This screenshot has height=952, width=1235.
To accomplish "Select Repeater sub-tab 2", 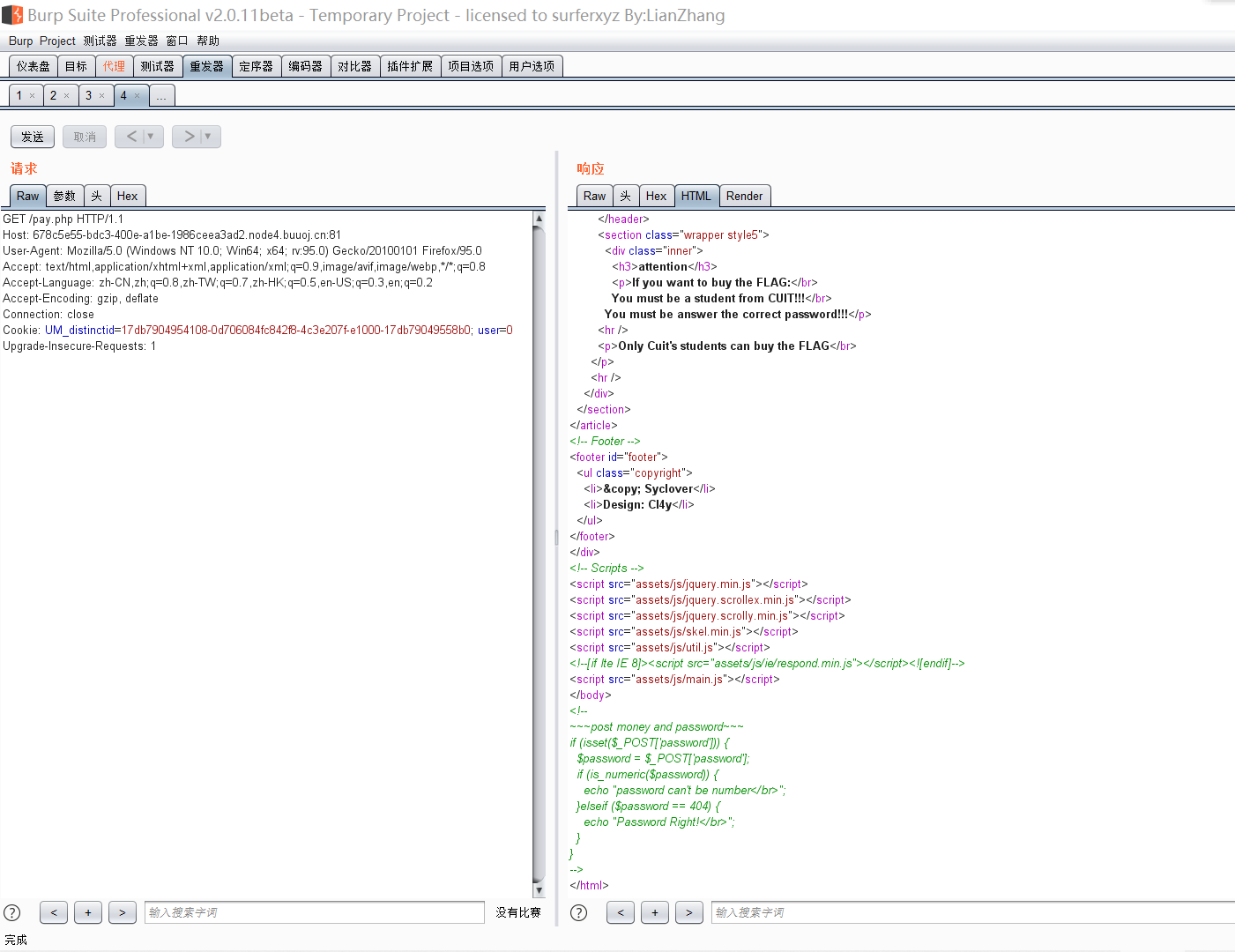I will [x=53, y=95].
